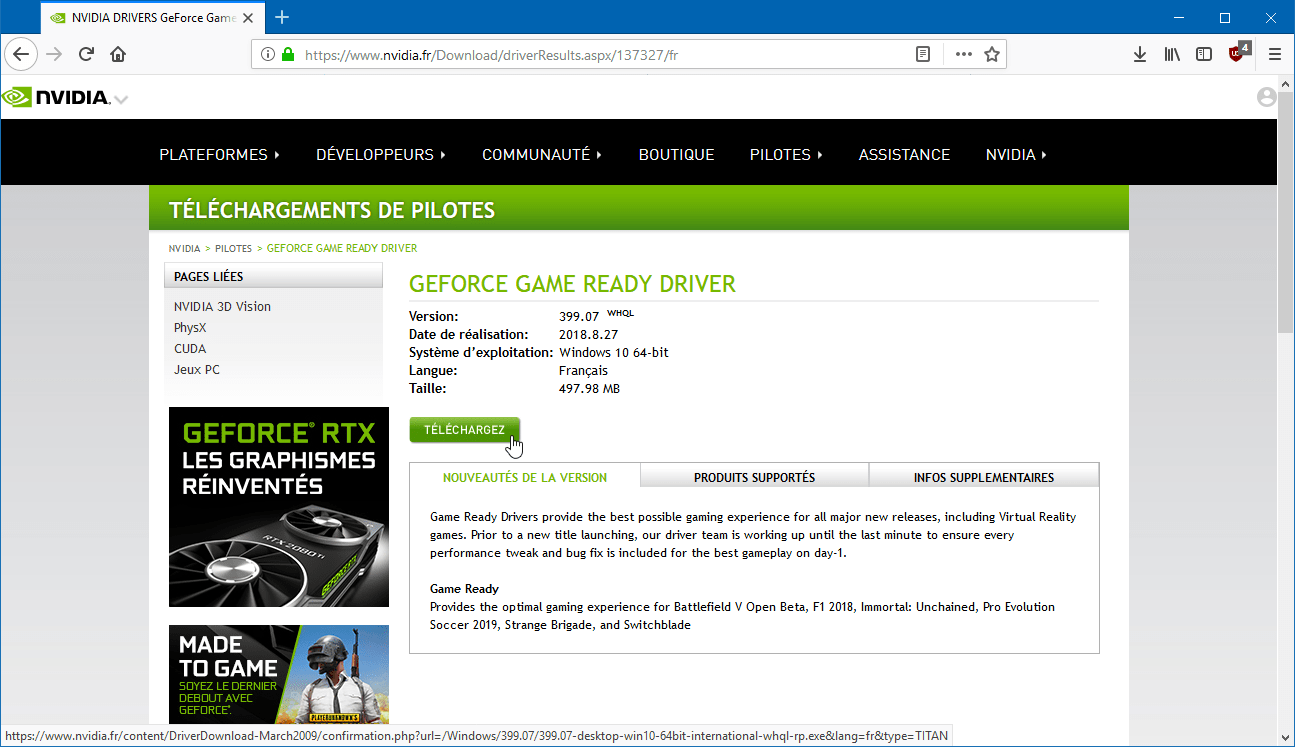Image resolution: width=1295 pixels, height=747 pixels.
Task: Select the Windows 10 64-bit text
Action: click(x=614, y=353)
